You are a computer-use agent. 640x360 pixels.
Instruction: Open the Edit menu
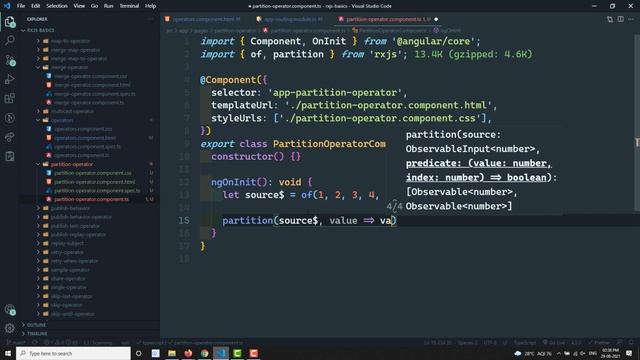click(36, 6)
